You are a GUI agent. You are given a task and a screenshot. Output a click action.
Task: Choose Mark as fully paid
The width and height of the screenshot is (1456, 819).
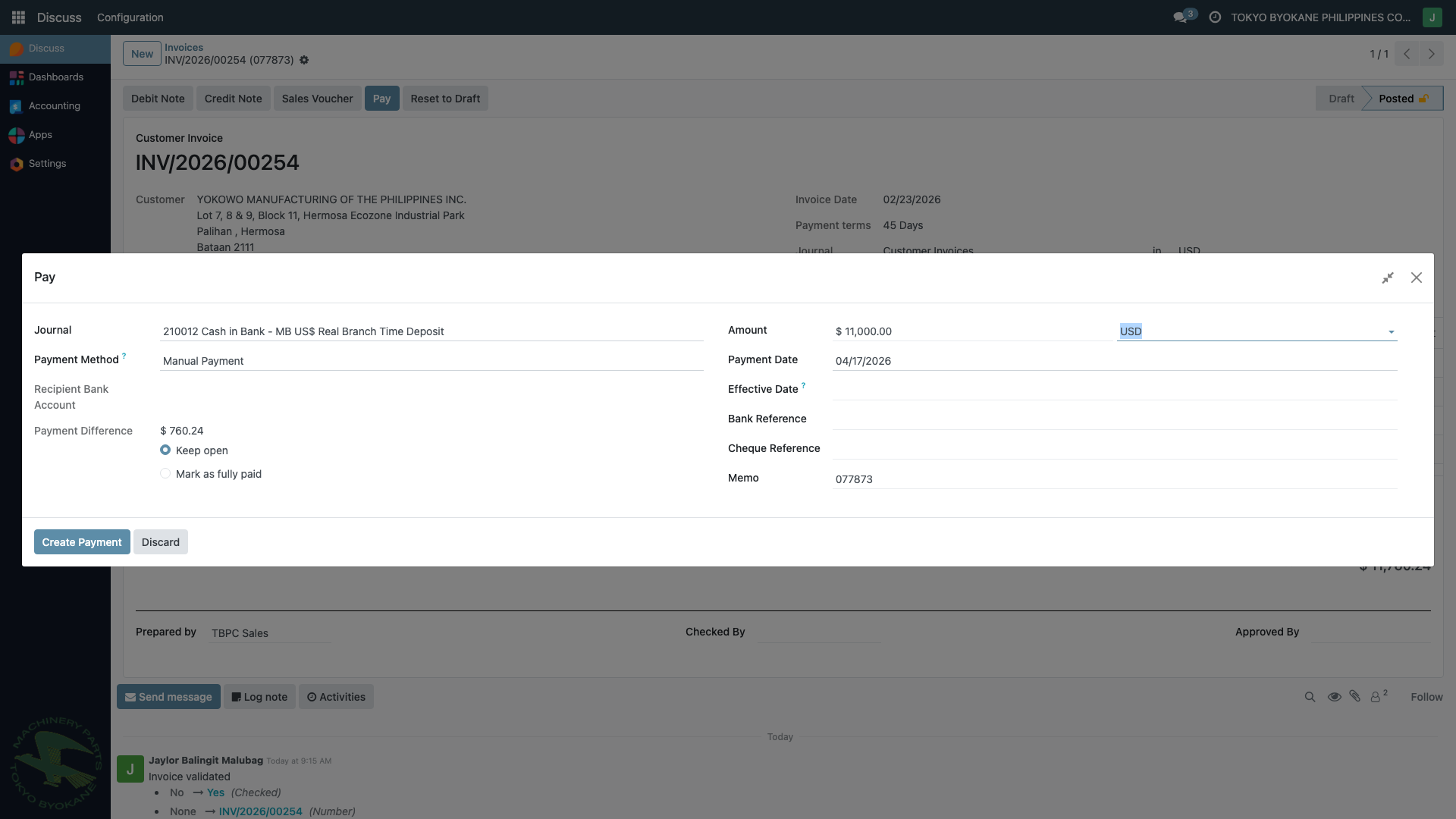165,473
